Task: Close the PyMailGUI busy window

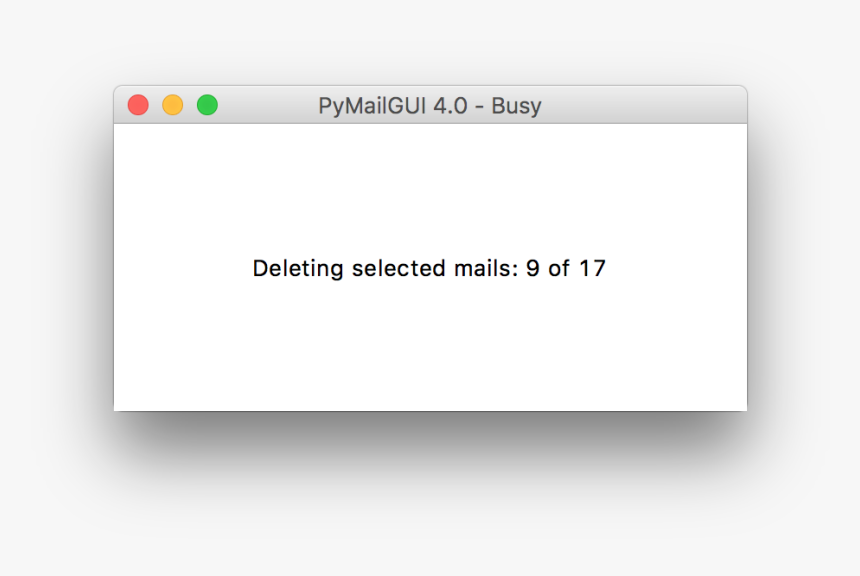Action: [x=138, y=105]
